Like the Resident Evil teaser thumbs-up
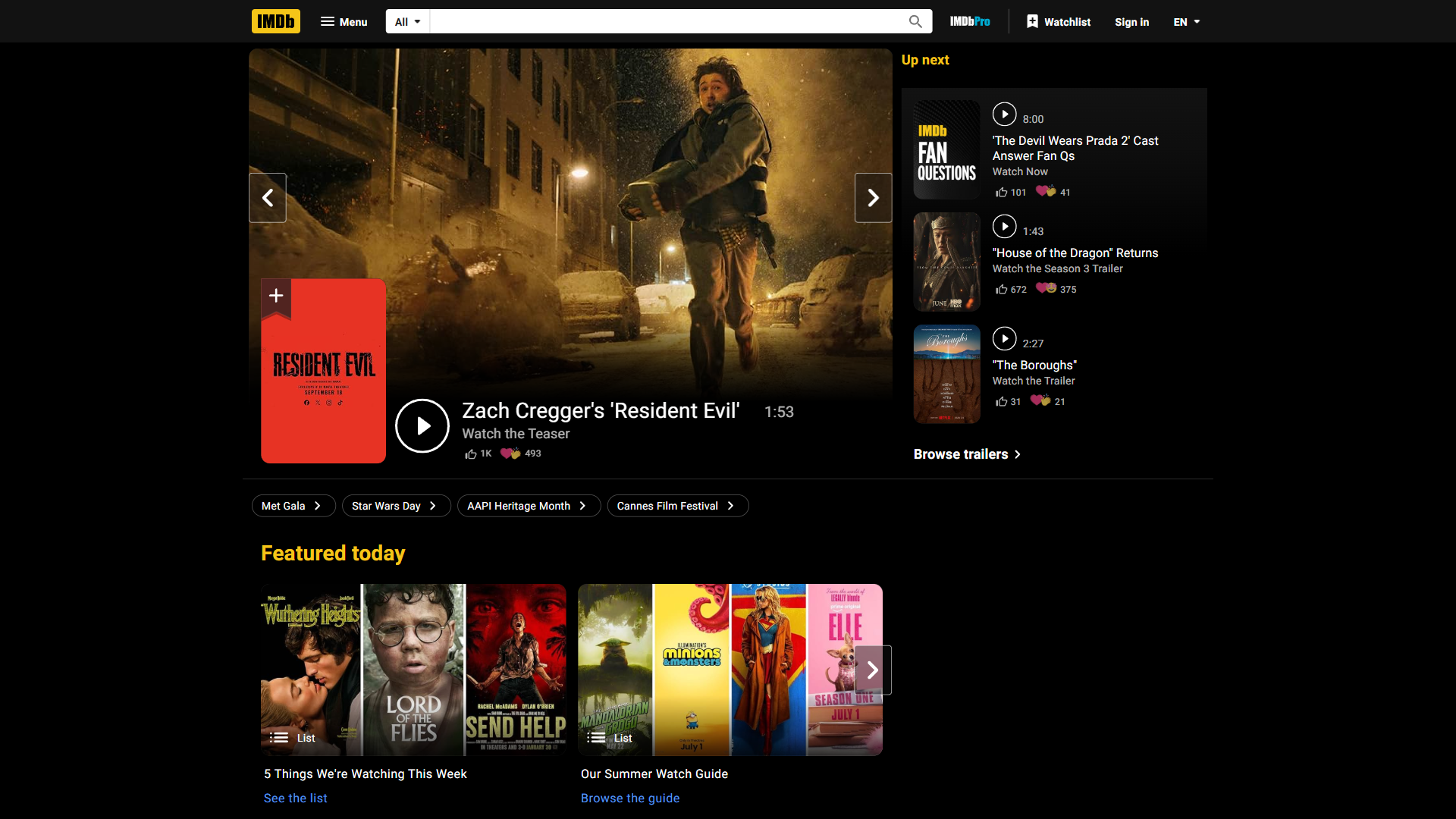Viewport: 1456px width, 819px height. (478, 453)
